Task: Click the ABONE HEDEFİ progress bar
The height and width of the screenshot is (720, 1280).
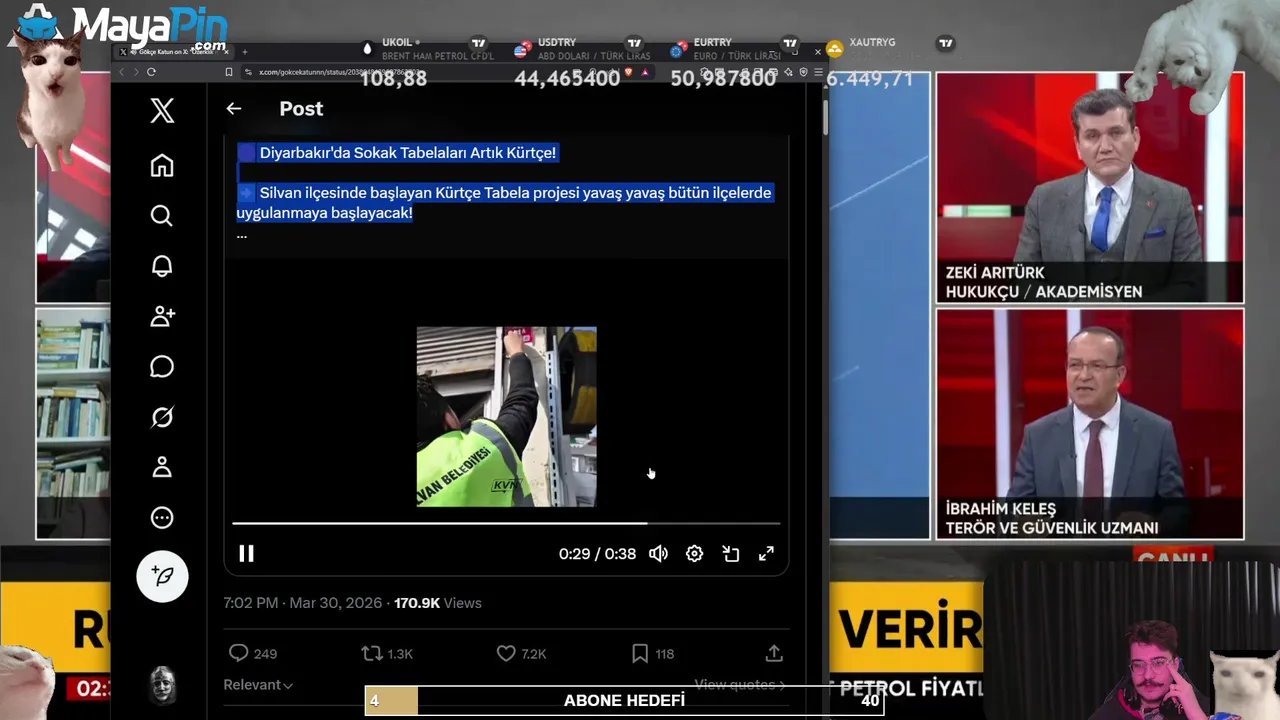Action: pyautogui.click(x=624, y=701)
